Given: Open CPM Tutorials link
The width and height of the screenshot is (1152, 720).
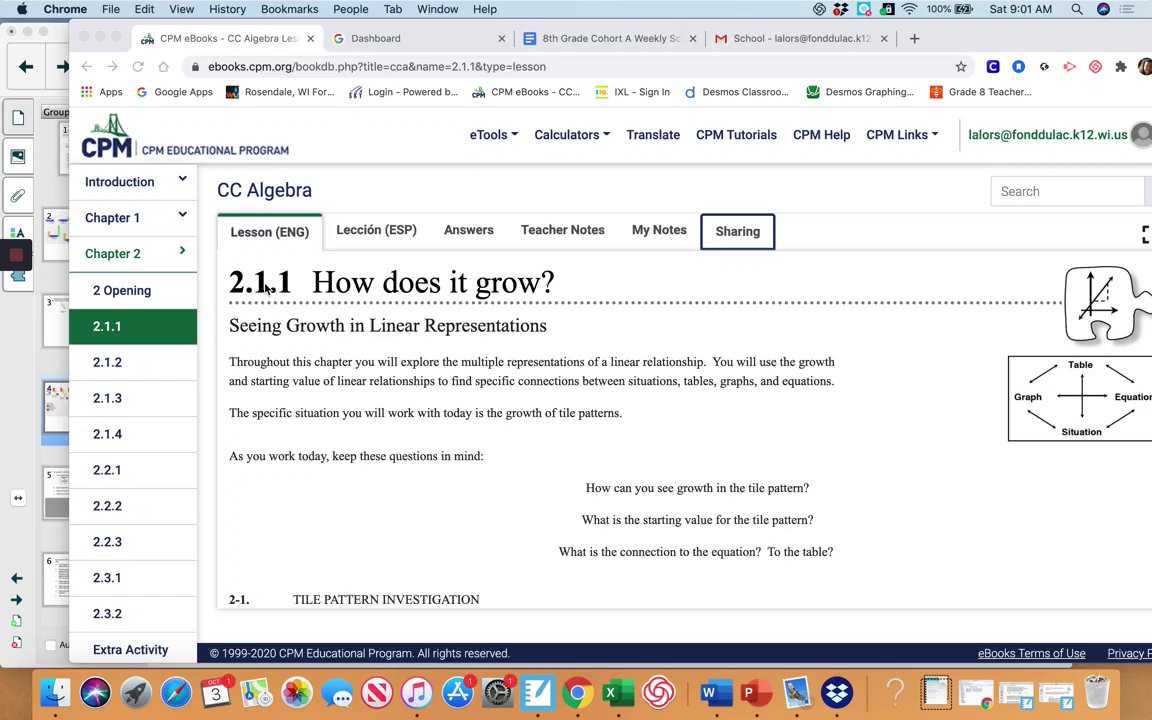Looking at the screenshot, I should (x=736, y=134).
